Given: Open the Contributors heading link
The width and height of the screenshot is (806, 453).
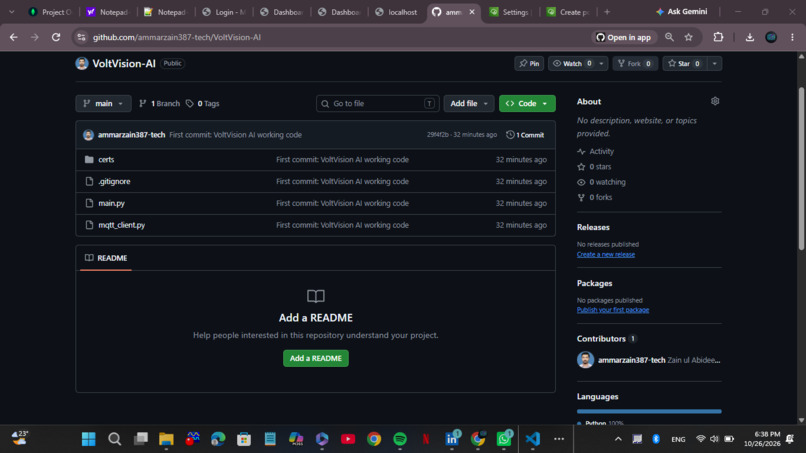Looking at the screenshot, I should coord(607,339).
